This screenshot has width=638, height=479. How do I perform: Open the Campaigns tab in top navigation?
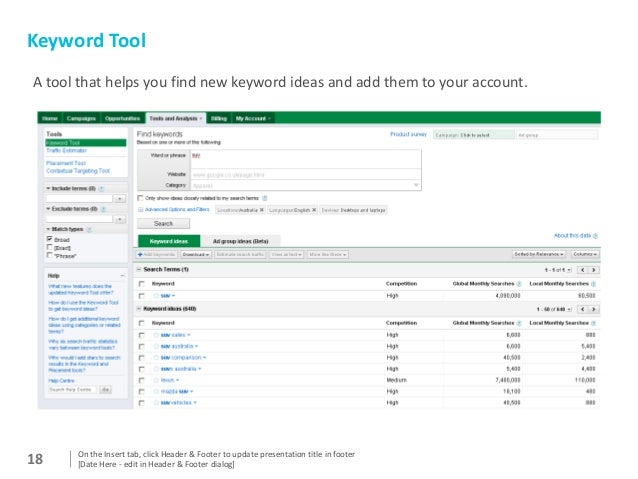(x=82, y=118)
